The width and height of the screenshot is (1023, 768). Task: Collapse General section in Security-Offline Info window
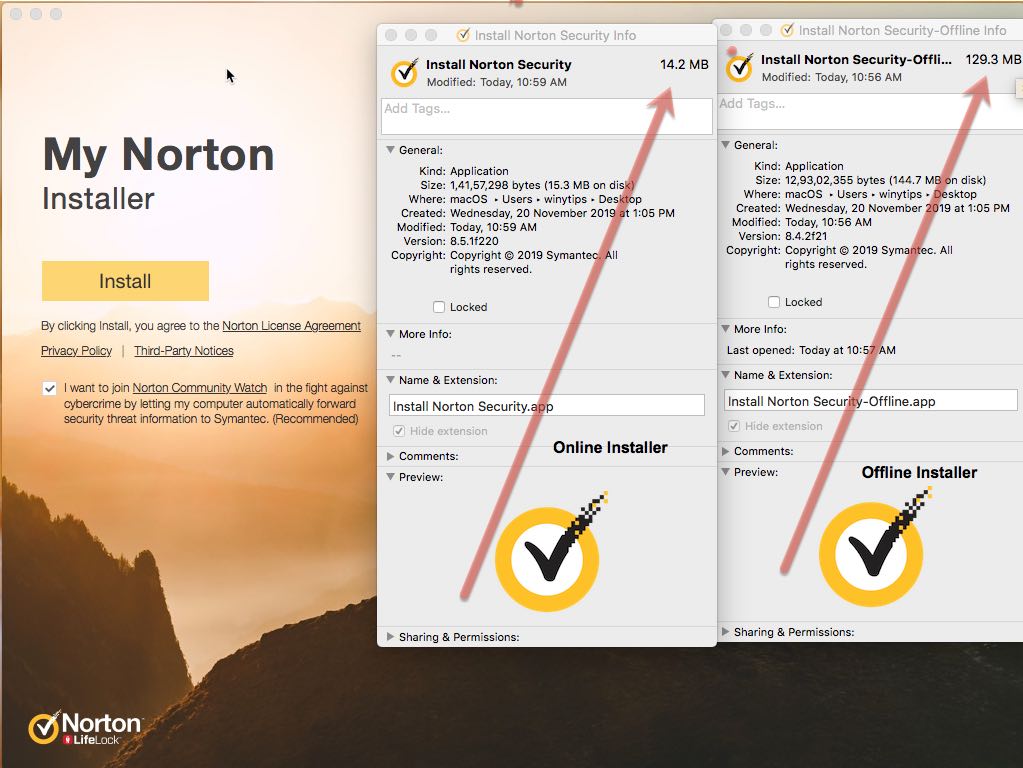725,145
